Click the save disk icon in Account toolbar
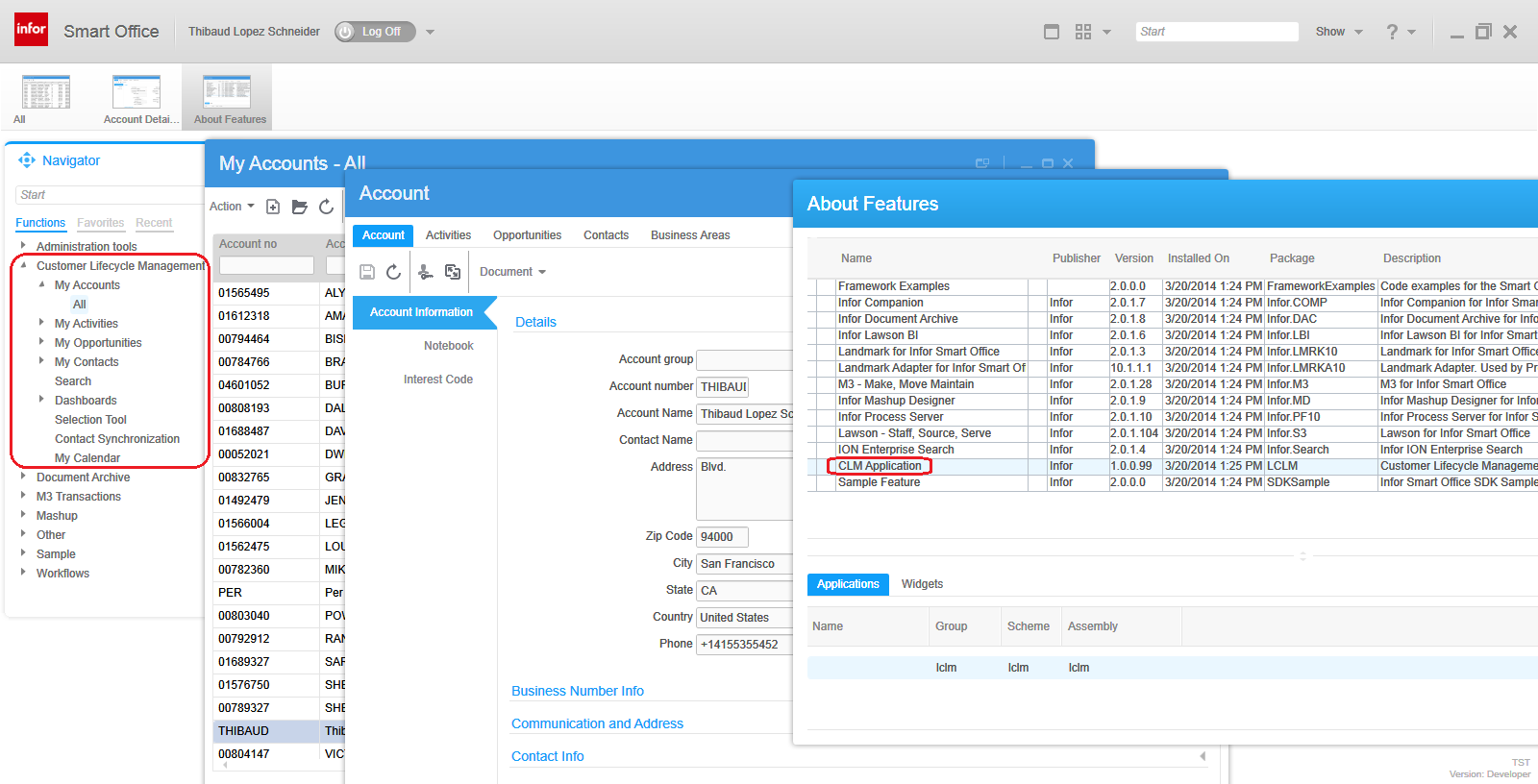The image size is (1538, 784). click(367, 272)
